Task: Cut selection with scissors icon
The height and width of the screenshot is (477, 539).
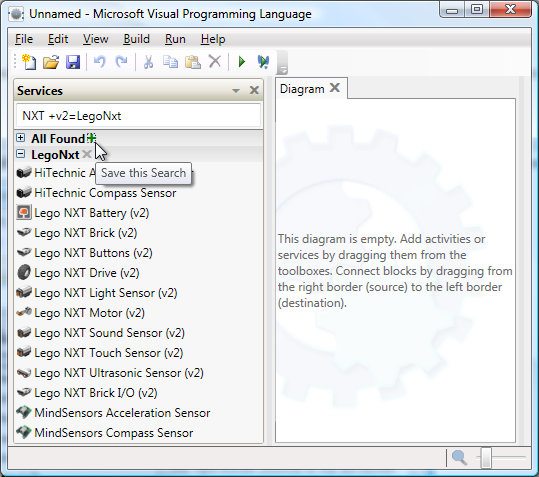Action: 148,62
